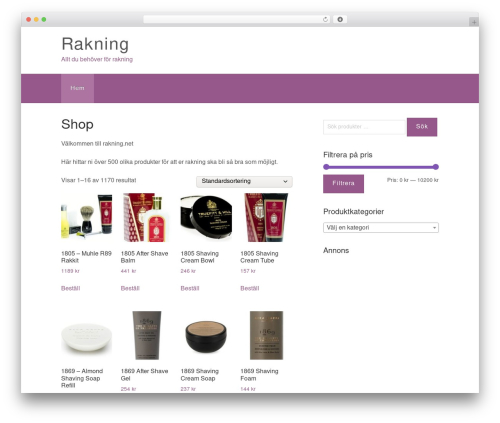The height and width of the screenshot is (423, 500).
Task: Open a new browser tab with plus button
Action: coord(474,22)
